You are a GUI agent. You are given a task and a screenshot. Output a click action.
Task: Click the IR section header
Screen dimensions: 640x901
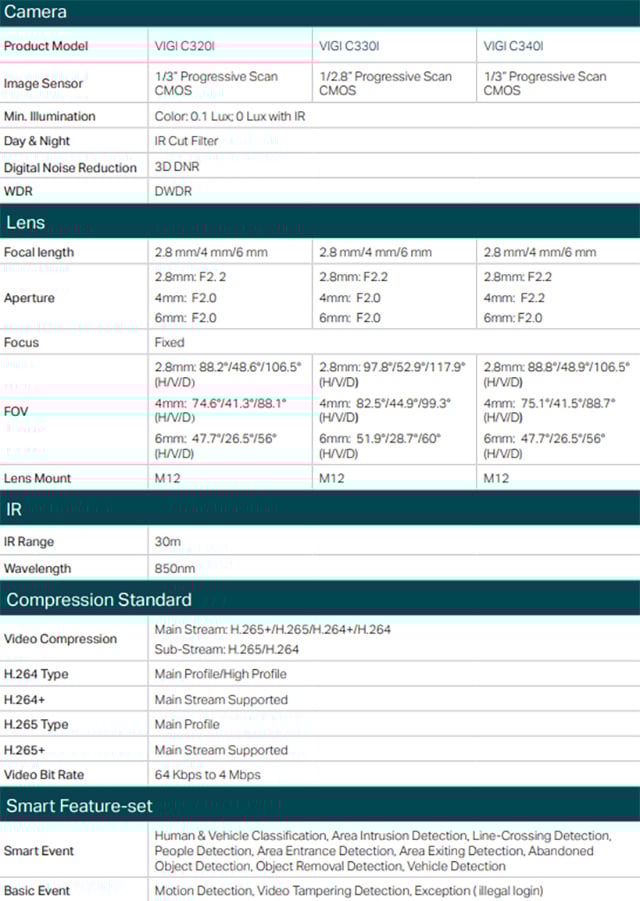tap(320, 509)
